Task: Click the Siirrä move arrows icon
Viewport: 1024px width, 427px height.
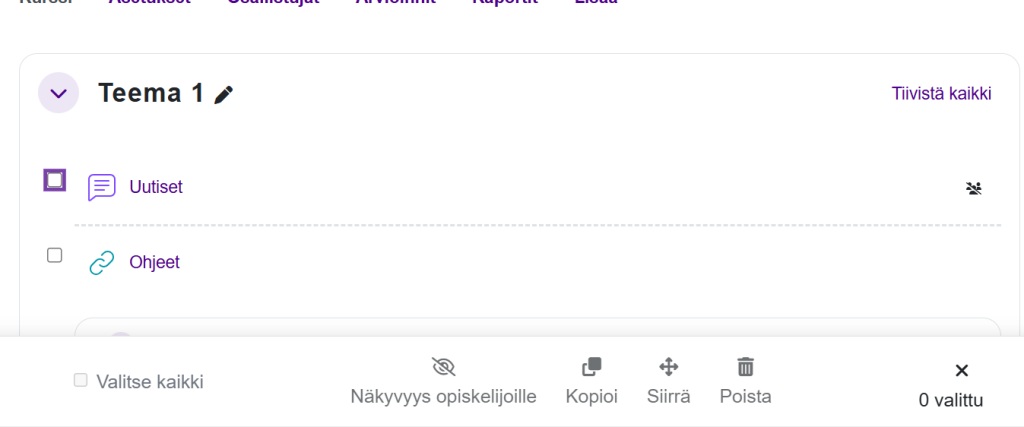Action: (669, 367)
